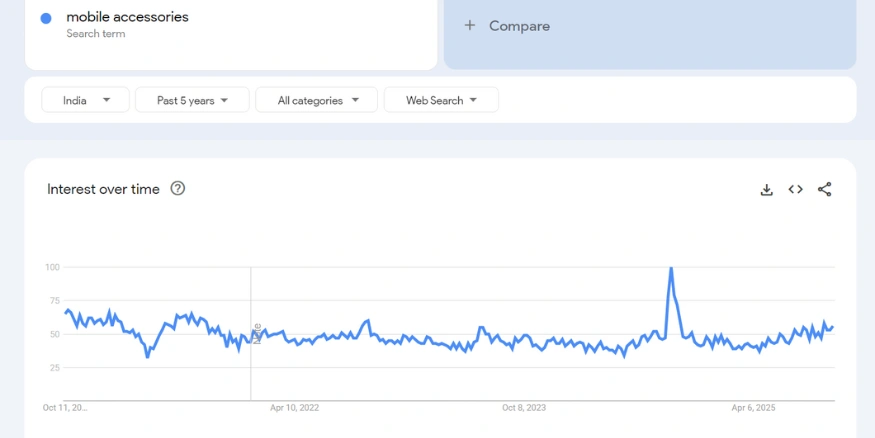The image size is (875, 438).
Task: Download the Interest over time chart CSV
Action: coord(767,190)
